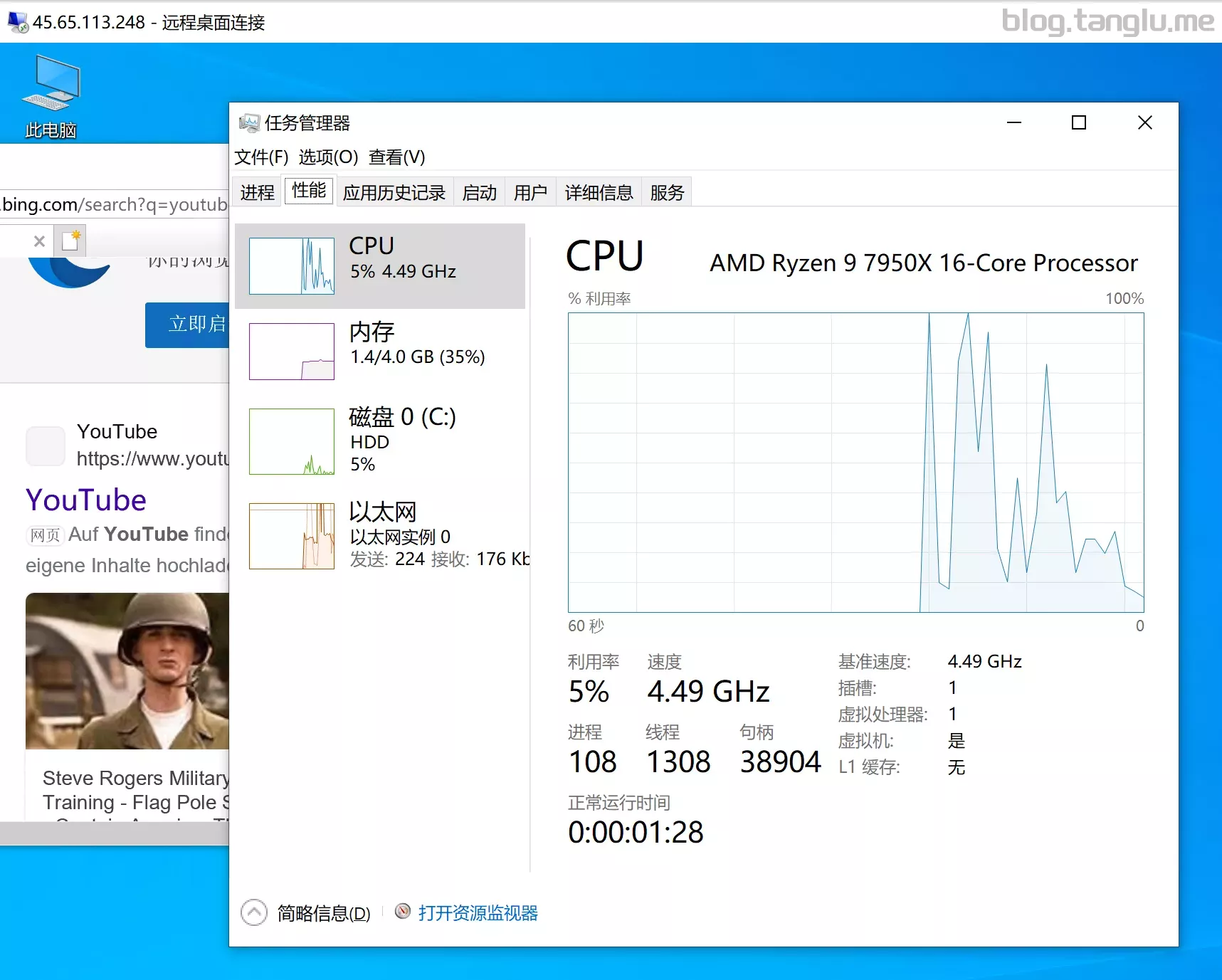Click the YouTube favicon in search result
The image size is (1222, 980).
click(46, 446)
